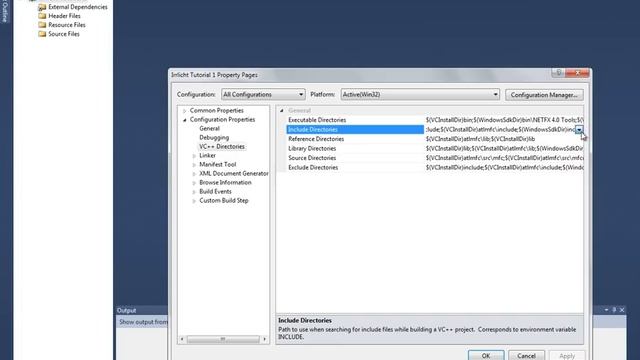Click the Configuration Manager button
The height and width of the screenshot is (360, 640).
[544, 95]
